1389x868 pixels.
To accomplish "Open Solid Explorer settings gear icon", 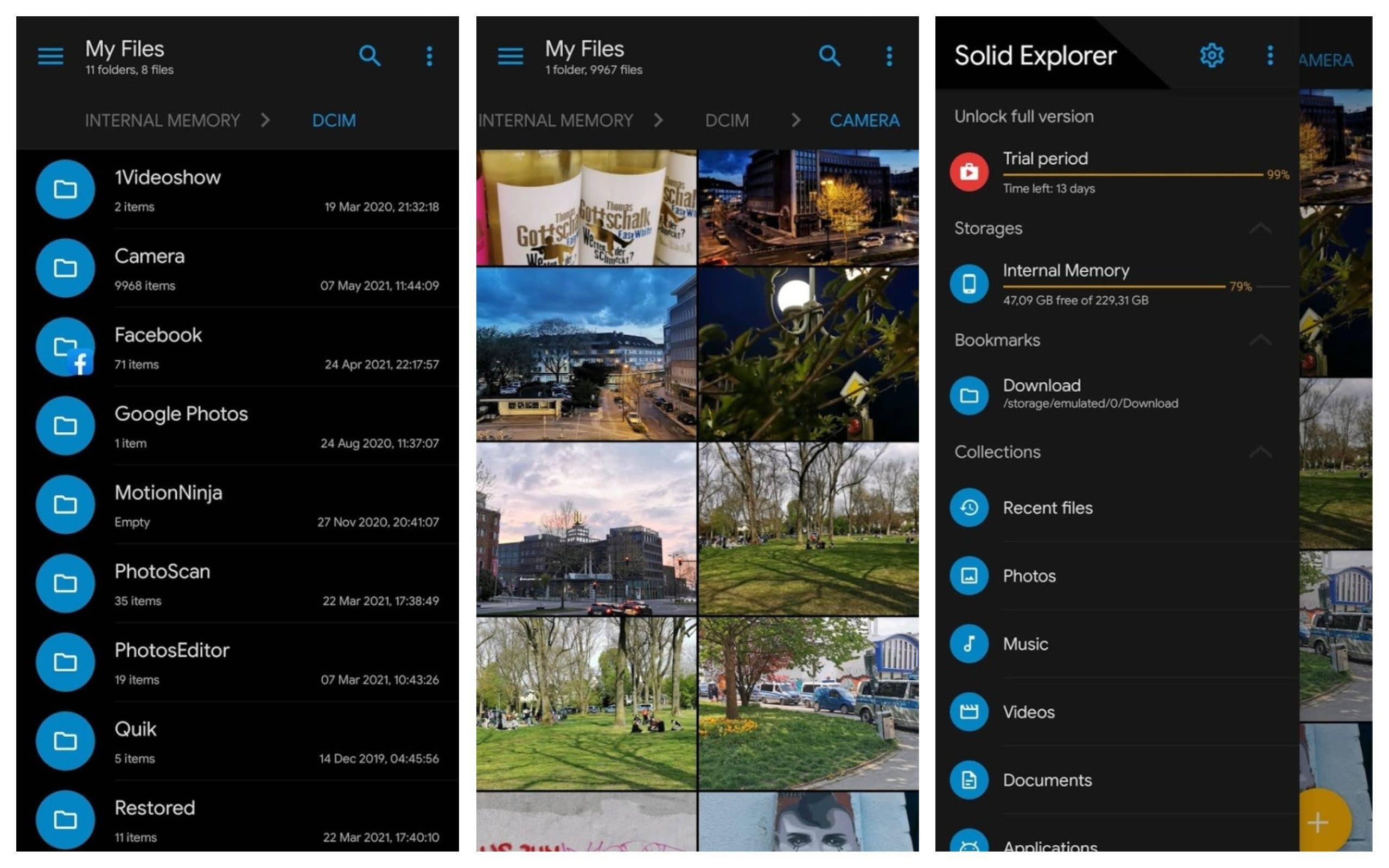I will tap(1211, 56).
